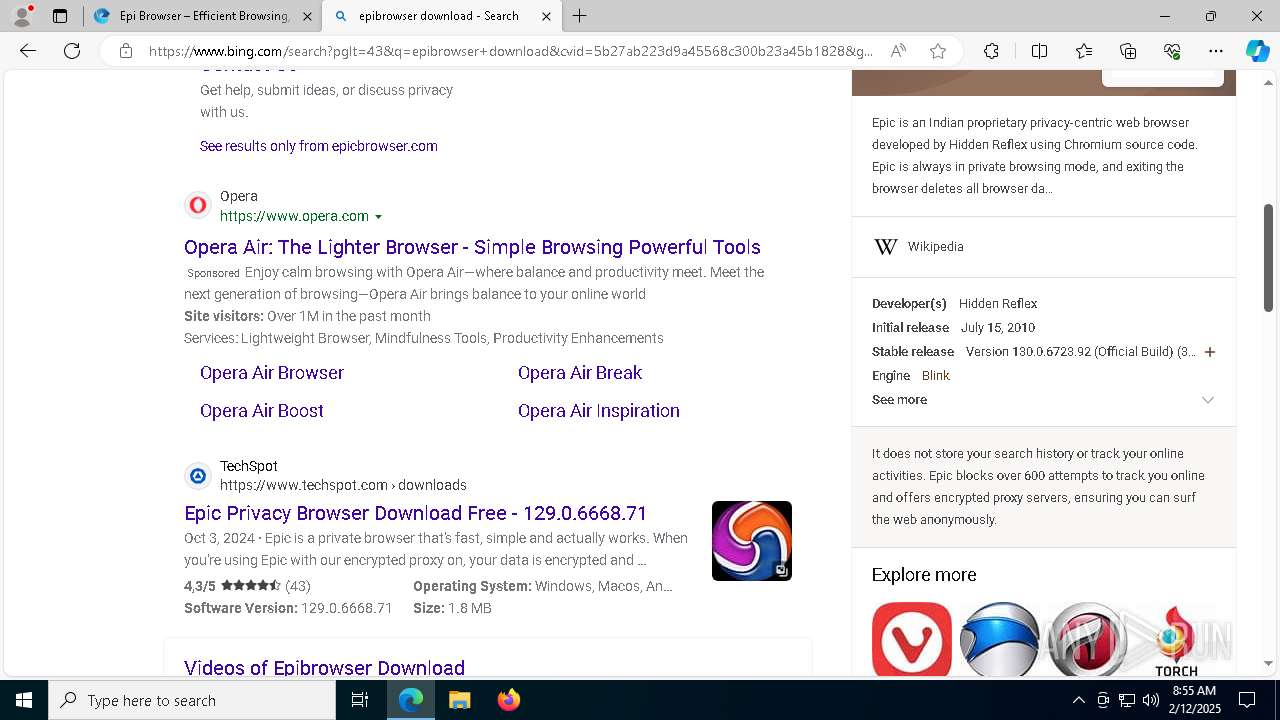The image size is (1280, 720).
Task: Open the Windows Start menu
Action: pyautogui.click(x=24, y=700)
